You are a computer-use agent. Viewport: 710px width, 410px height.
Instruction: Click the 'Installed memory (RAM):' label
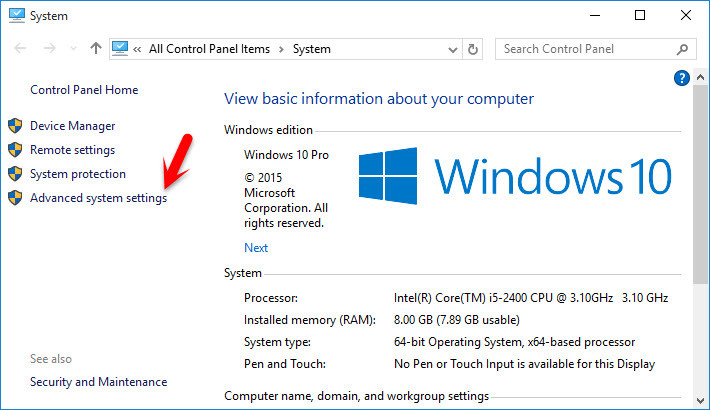pyautogui.click(x=310, y=320)
